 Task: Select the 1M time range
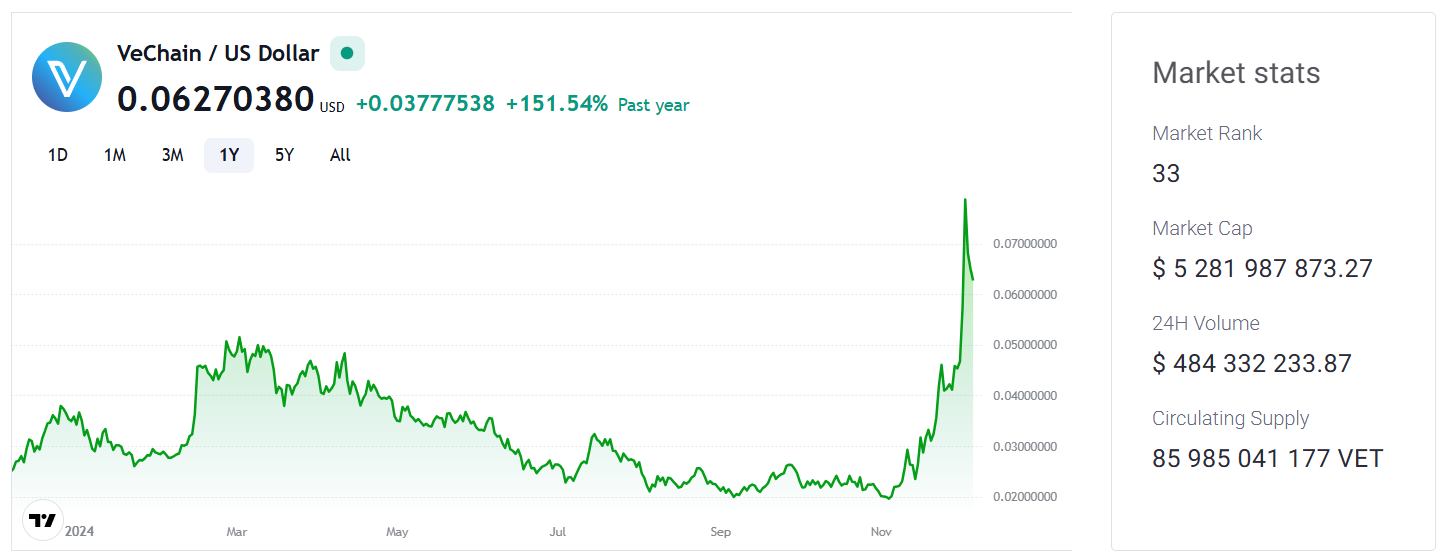[x=115, y=155]
